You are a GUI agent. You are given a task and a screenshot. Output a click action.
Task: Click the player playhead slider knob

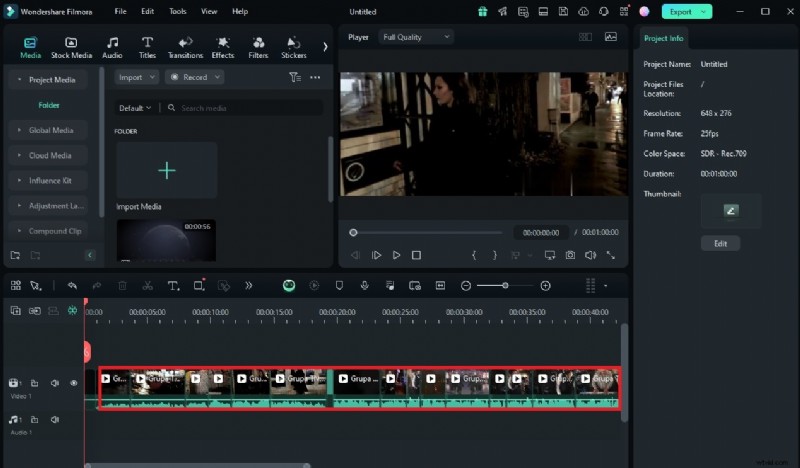click(353, 233)
